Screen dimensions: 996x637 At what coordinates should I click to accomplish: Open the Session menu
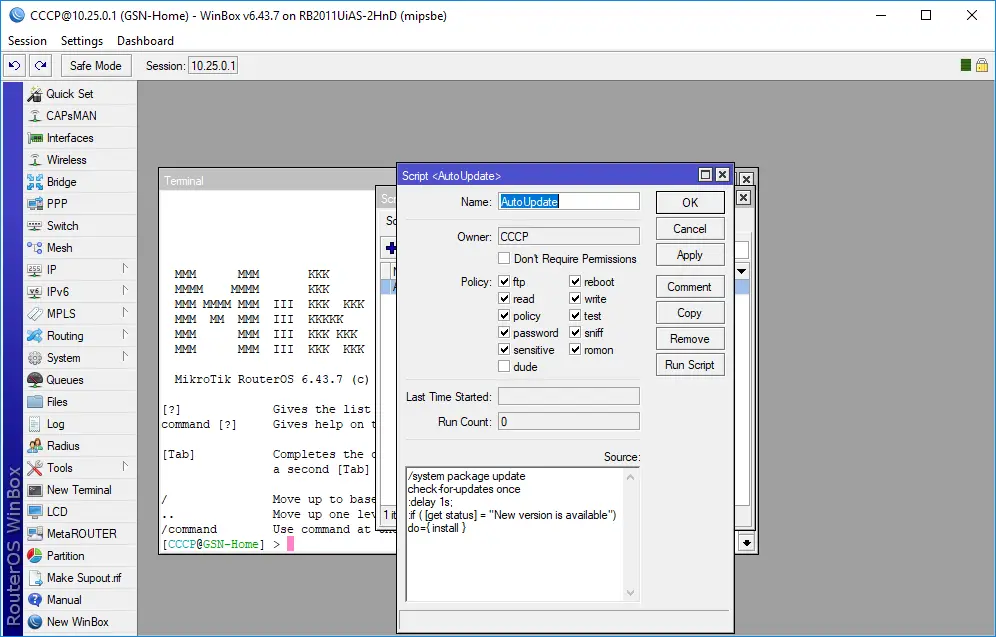coord(27,41)
